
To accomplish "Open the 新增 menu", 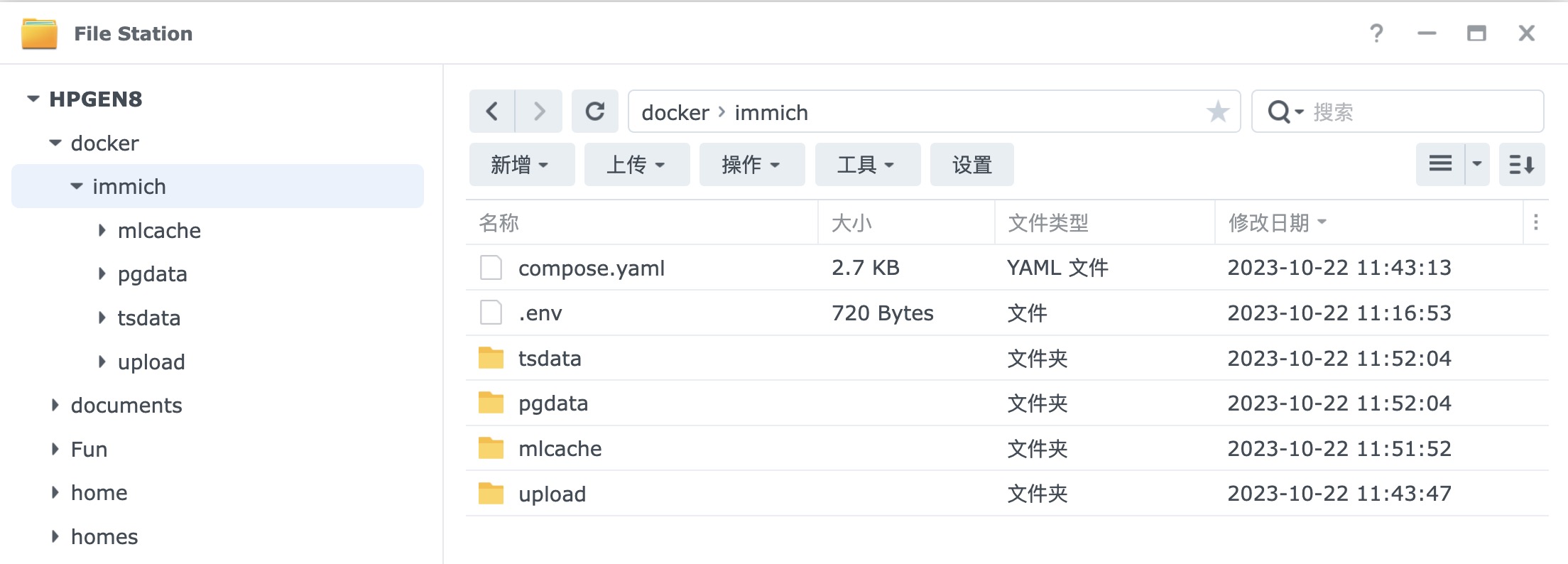I will (x=521, y=165).
